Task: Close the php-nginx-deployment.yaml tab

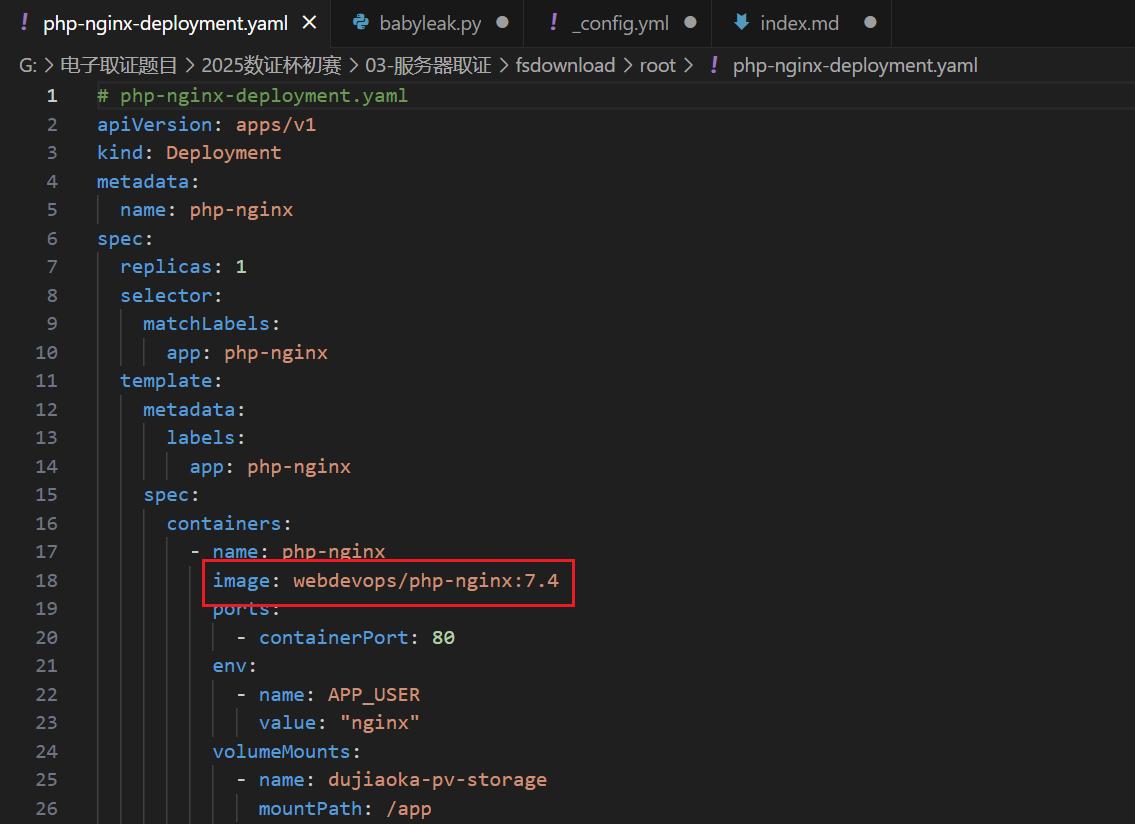Action: click(310, 22)
